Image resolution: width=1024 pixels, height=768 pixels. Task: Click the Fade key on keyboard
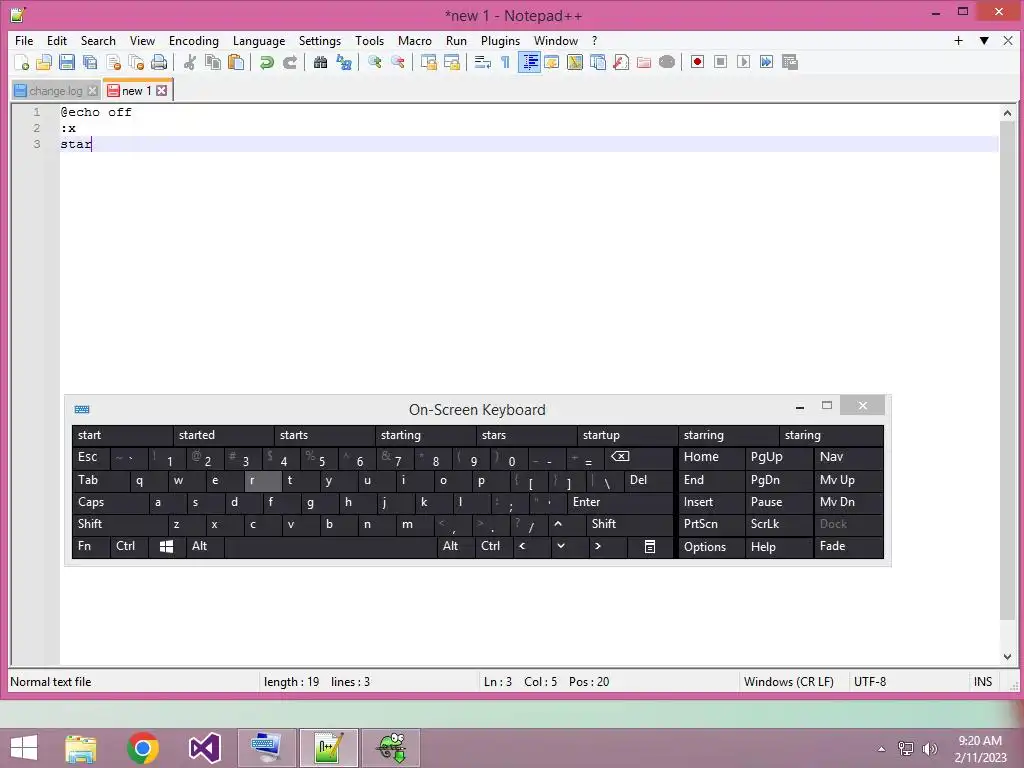849,546
